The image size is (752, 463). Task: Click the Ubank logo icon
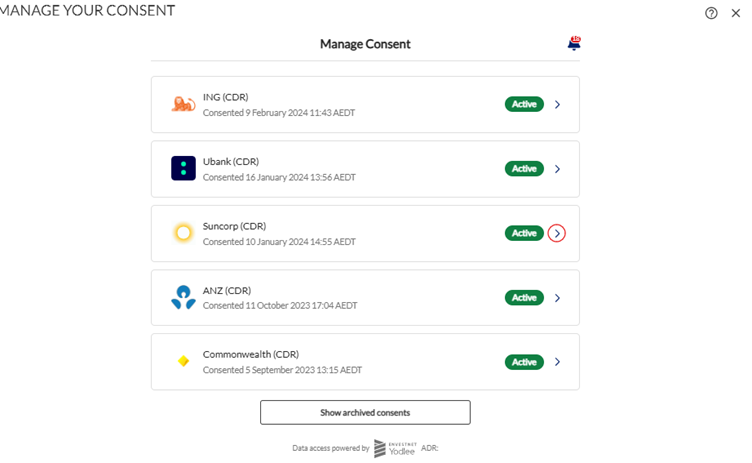tap(183, 168)
